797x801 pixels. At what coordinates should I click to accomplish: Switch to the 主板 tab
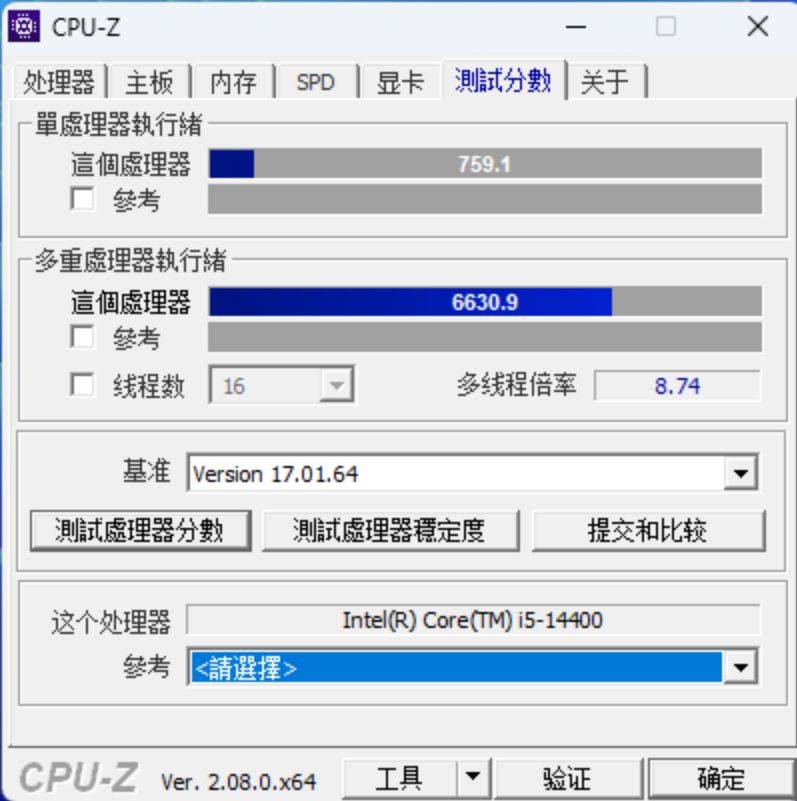pyautogui.click(x=149, y=82)
